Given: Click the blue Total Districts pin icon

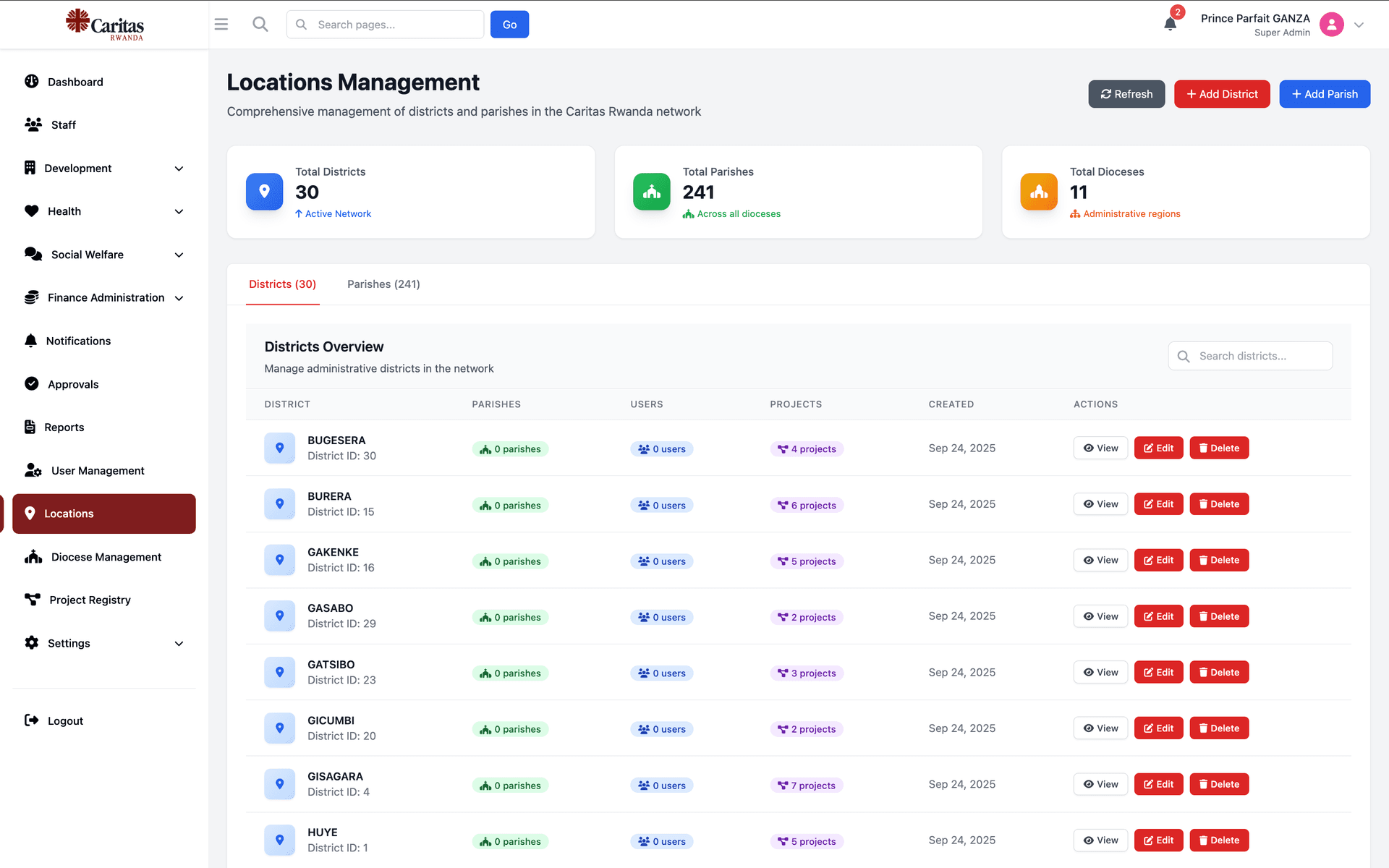Looking at the screenshot, I should [x=264, y=192].
